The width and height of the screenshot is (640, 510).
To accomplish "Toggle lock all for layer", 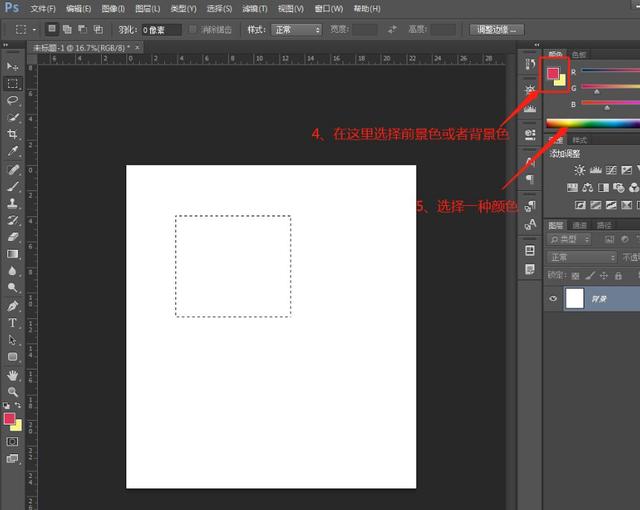I will [x=618, y=276].
